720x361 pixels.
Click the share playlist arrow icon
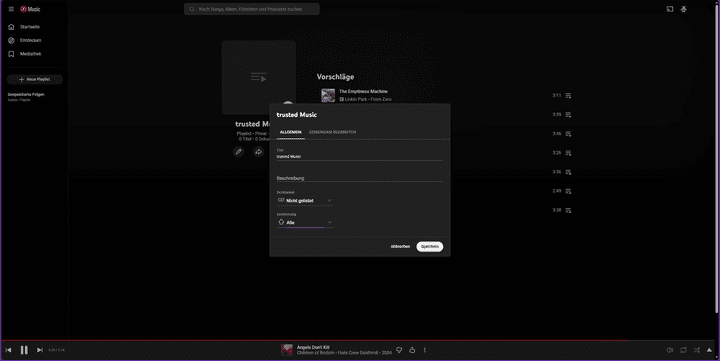point(259,152)
